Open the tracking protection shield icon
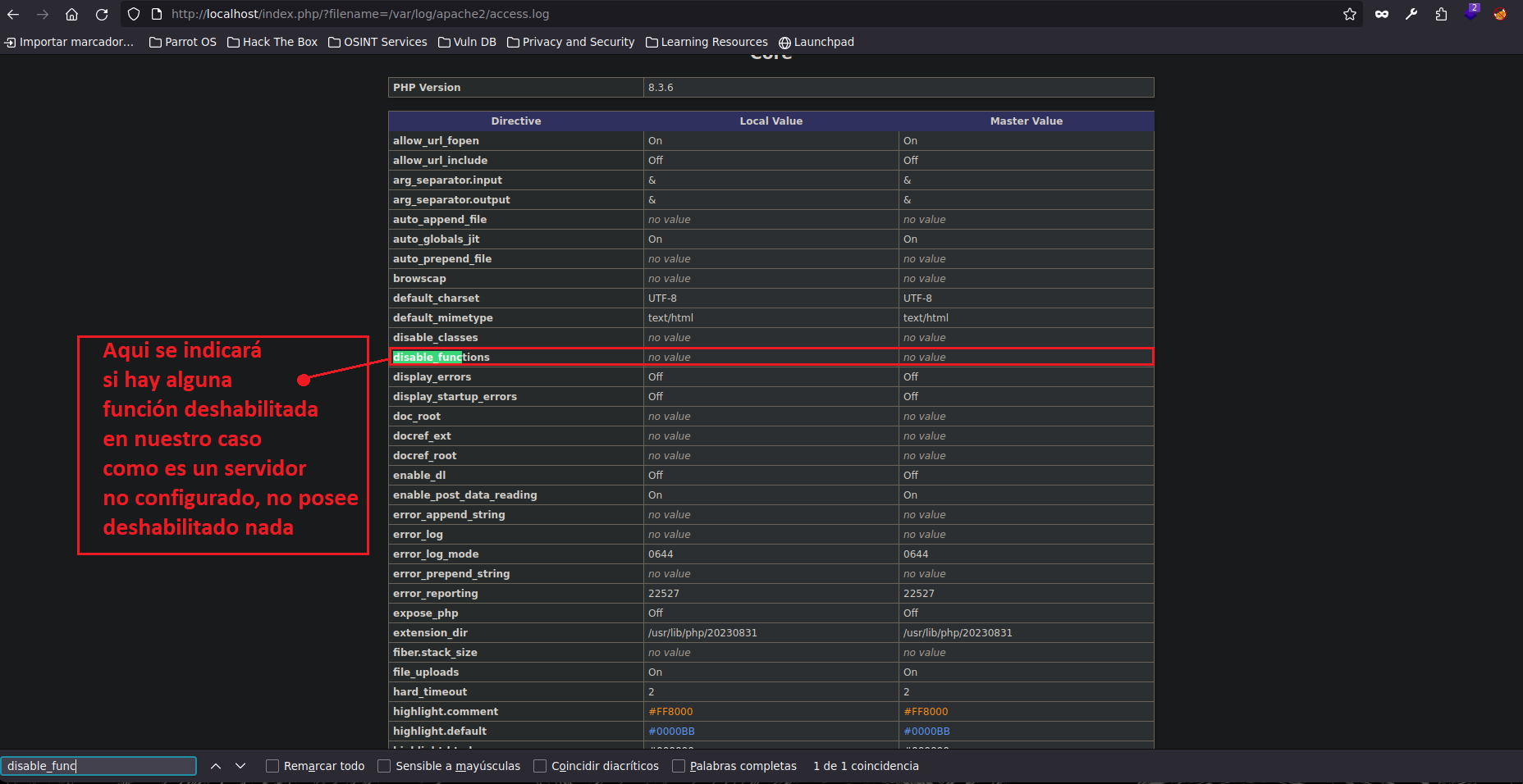The width and height of the screenshot is (1523, 784). (x=134, y=14)
